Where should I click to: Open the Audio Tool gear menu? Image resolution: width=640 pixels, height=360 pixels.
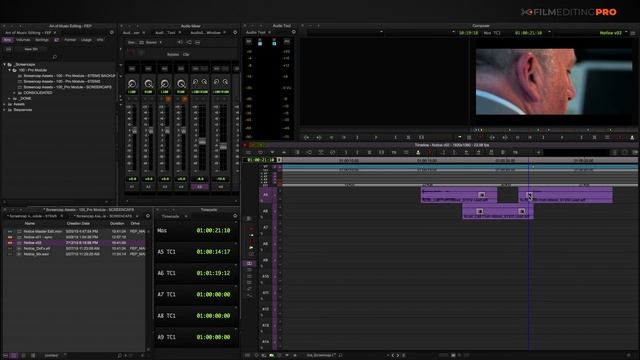(293, 32)
